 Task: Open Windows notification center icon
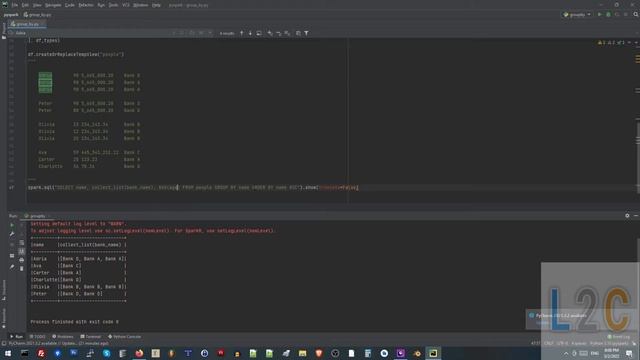(629, 353)
